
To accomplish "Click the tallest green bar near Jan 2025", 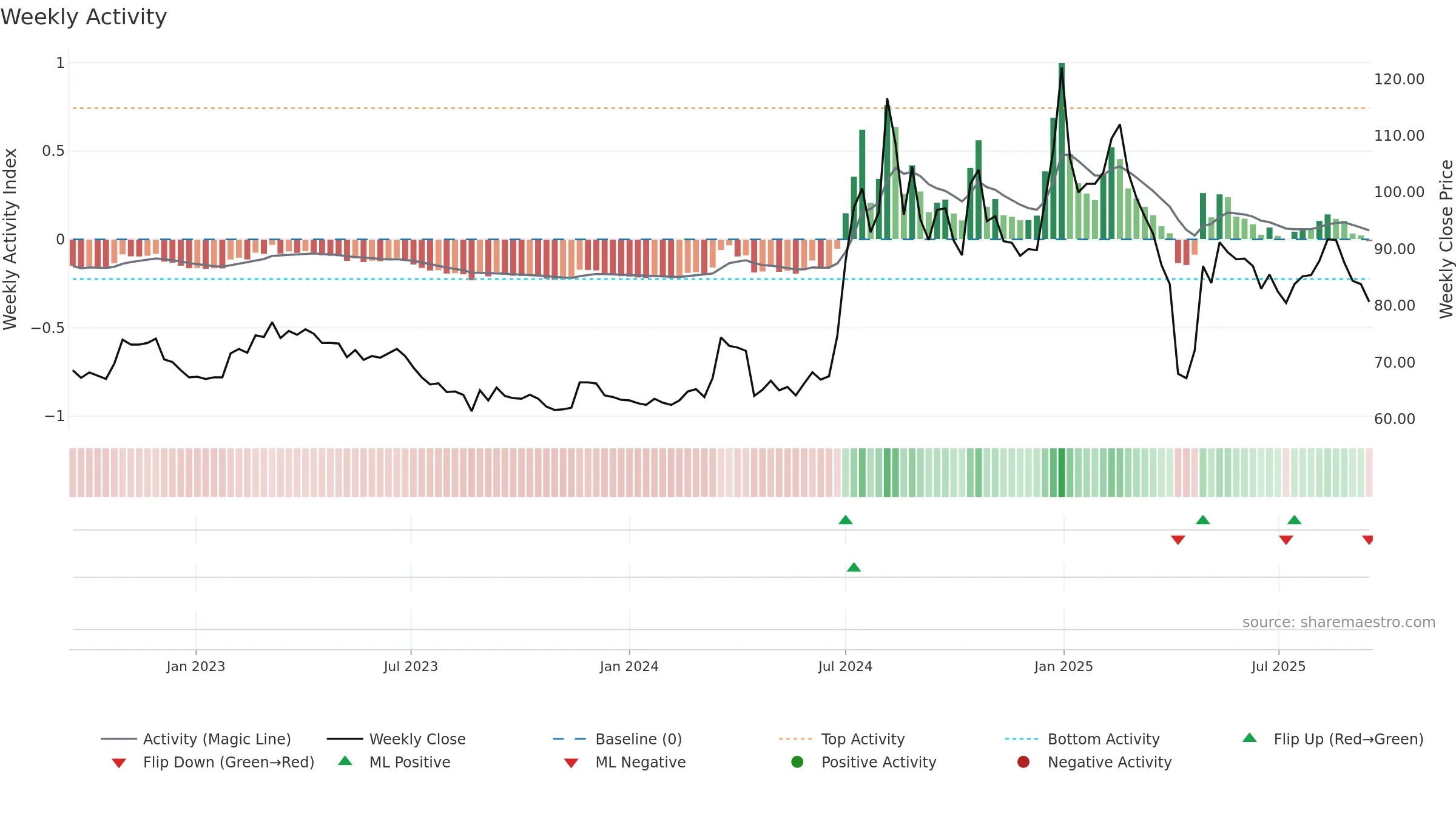I will [x=1062, y=151].
